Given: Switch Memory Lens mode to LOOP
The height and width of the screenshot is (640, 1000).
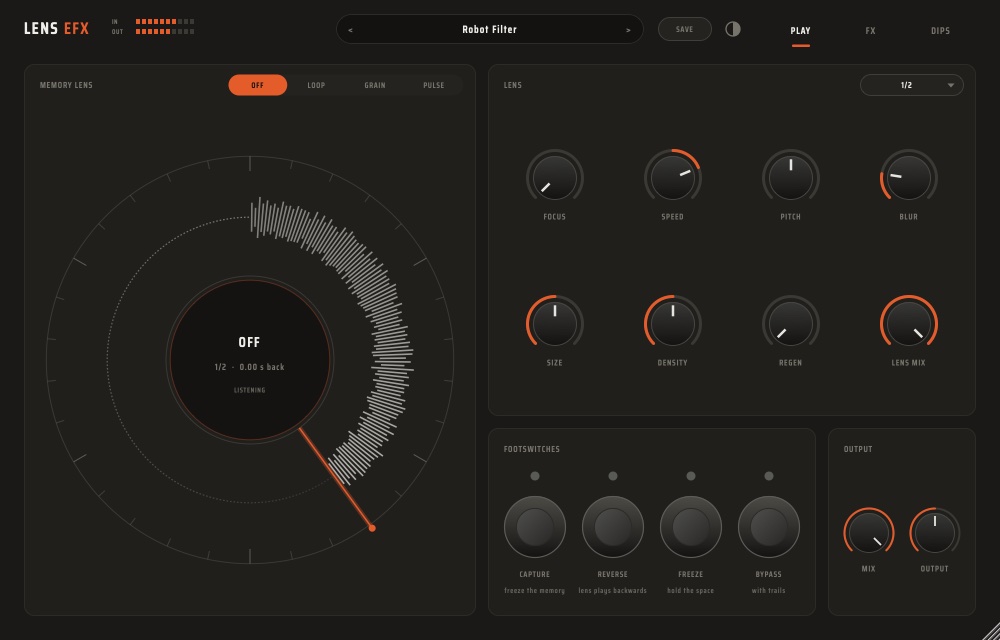Looking at the screenshot, I should (316, 85).
